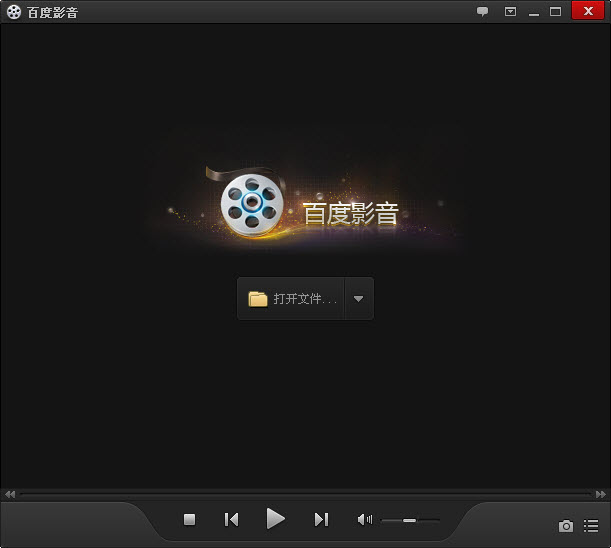Click on the playback progress bar
Viewport: 611px width, 548px height.
(306, 494)
